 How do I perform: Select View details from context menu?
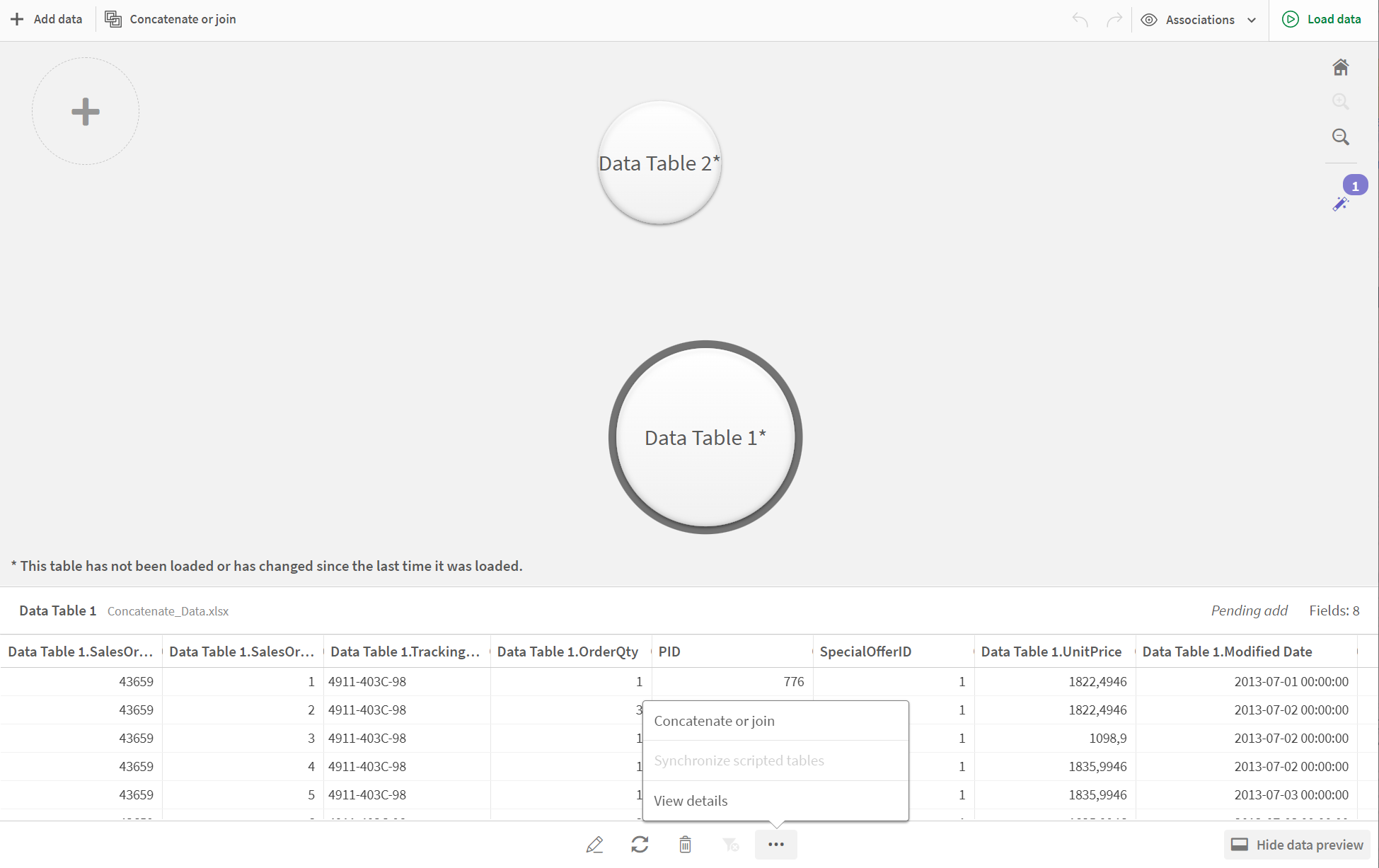coord(690,800)
